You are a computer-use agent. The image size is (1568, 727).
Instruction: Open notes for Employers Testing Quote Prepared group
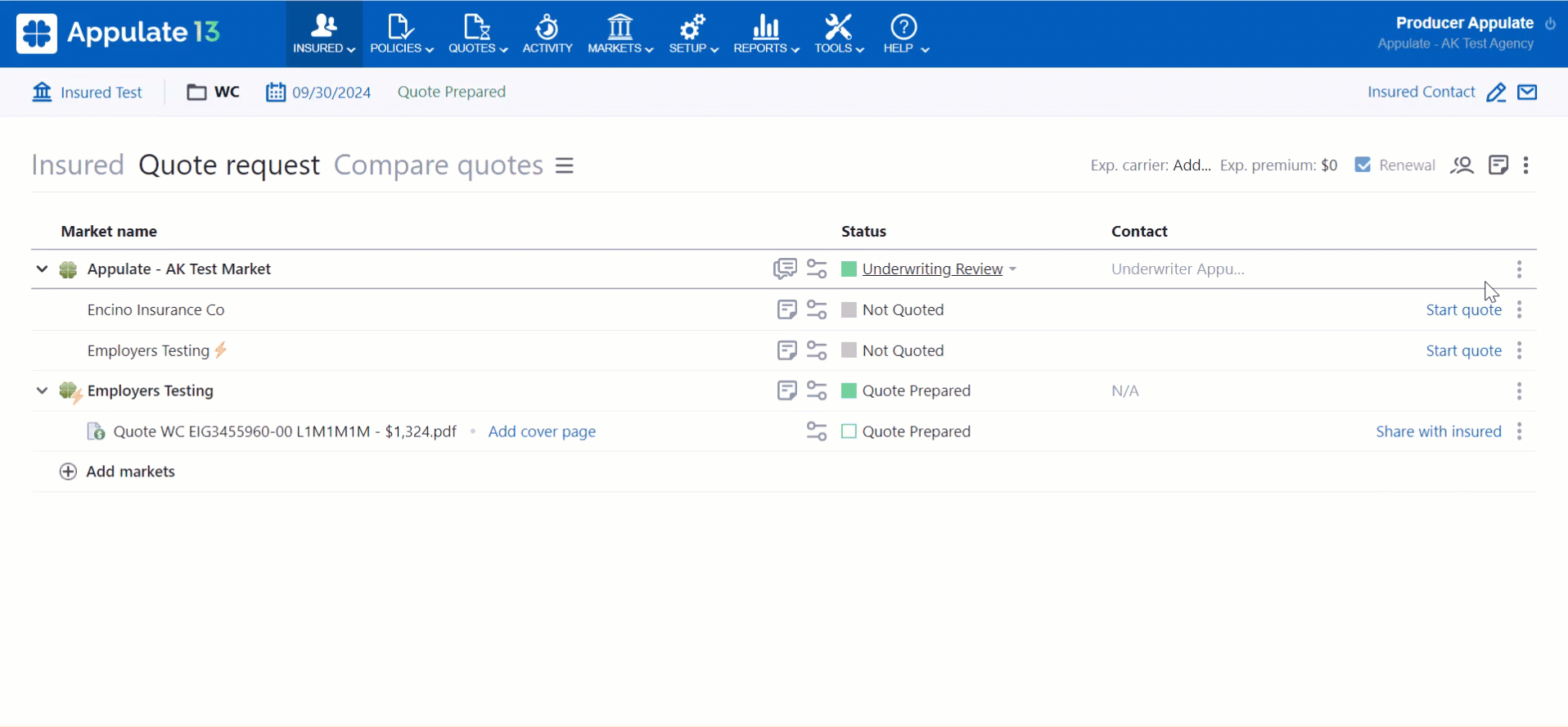786,391
